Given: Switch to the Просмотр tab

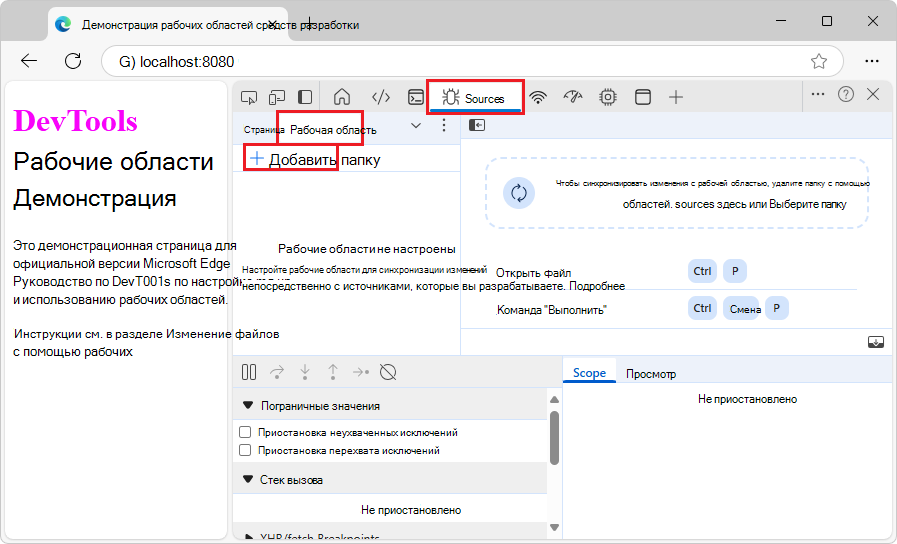Looking at the screenshot, I should (651, 374).
